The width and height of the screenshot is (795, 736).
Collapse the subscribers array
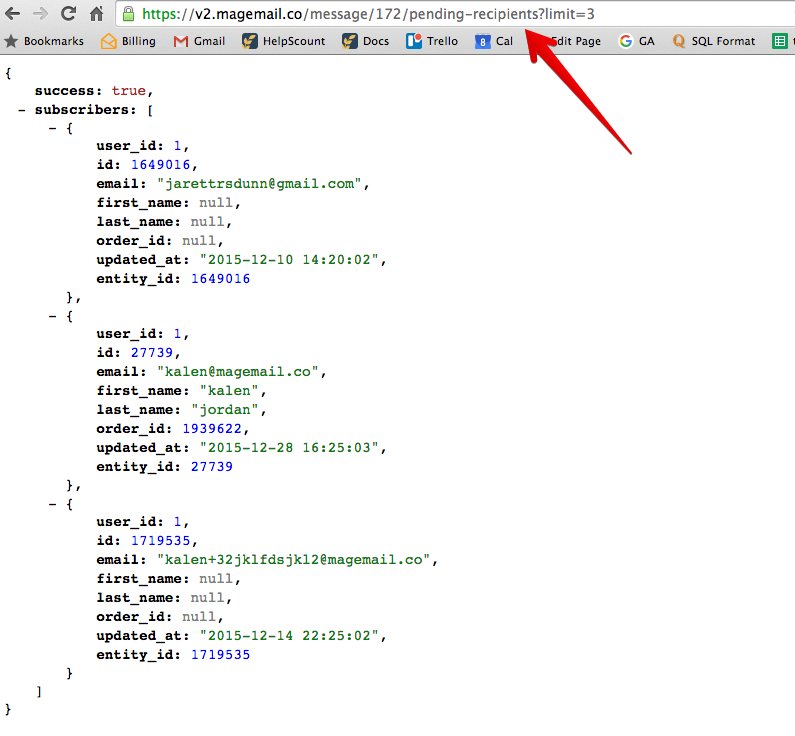click(x=22, y=109)
